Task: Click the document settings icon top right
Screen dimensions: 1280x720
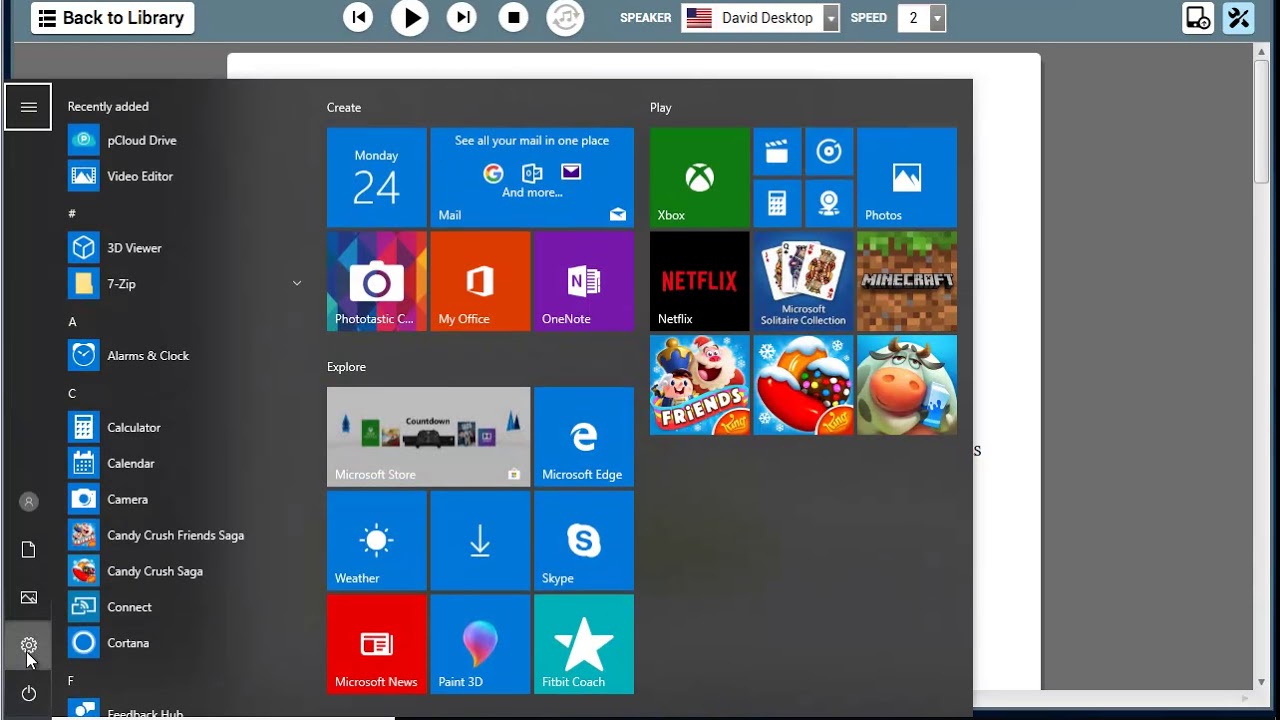Action: (1197, 18)
